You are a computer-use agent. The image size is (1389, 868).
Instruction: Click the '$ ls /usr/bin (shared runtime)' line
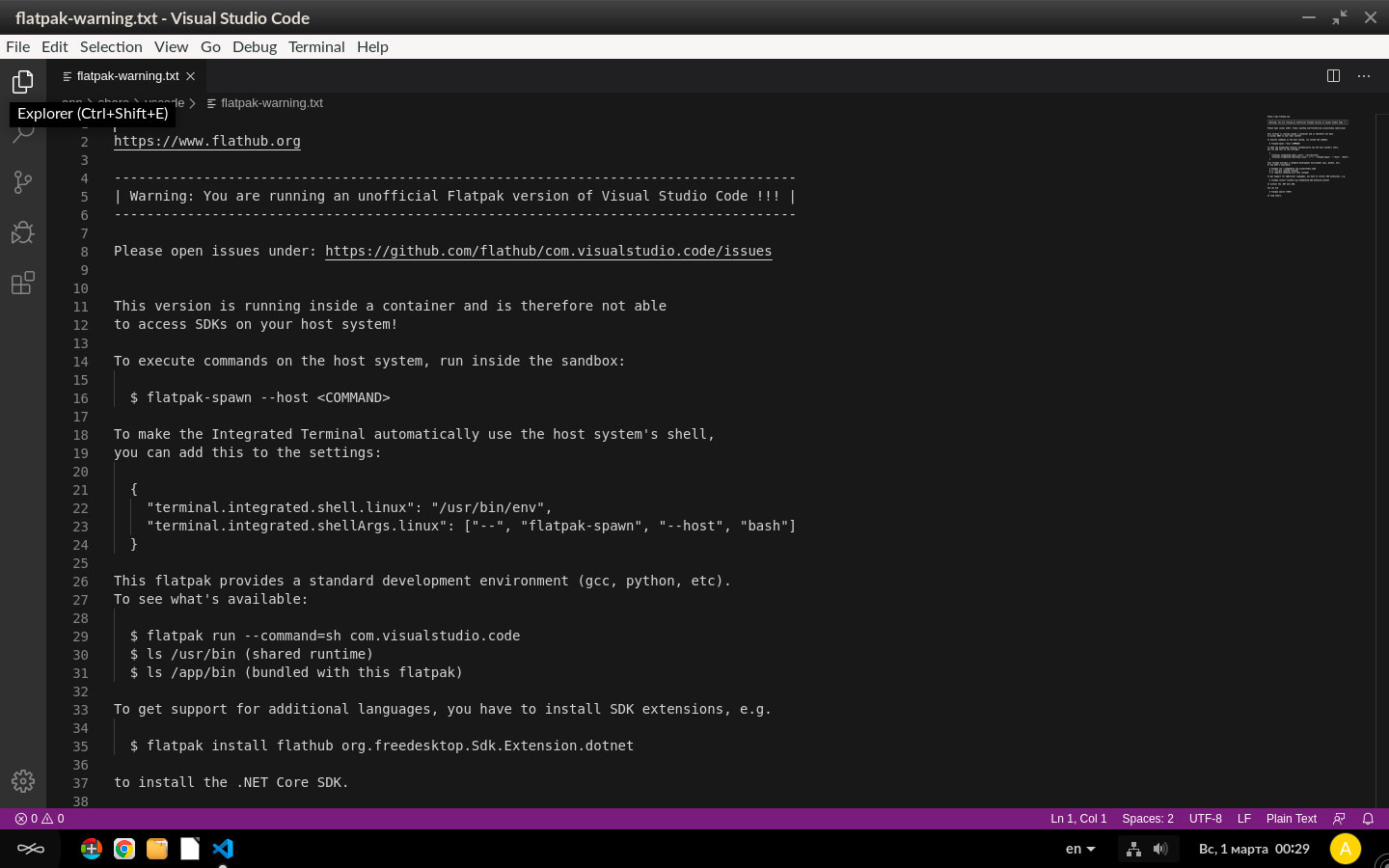(252, 654)
